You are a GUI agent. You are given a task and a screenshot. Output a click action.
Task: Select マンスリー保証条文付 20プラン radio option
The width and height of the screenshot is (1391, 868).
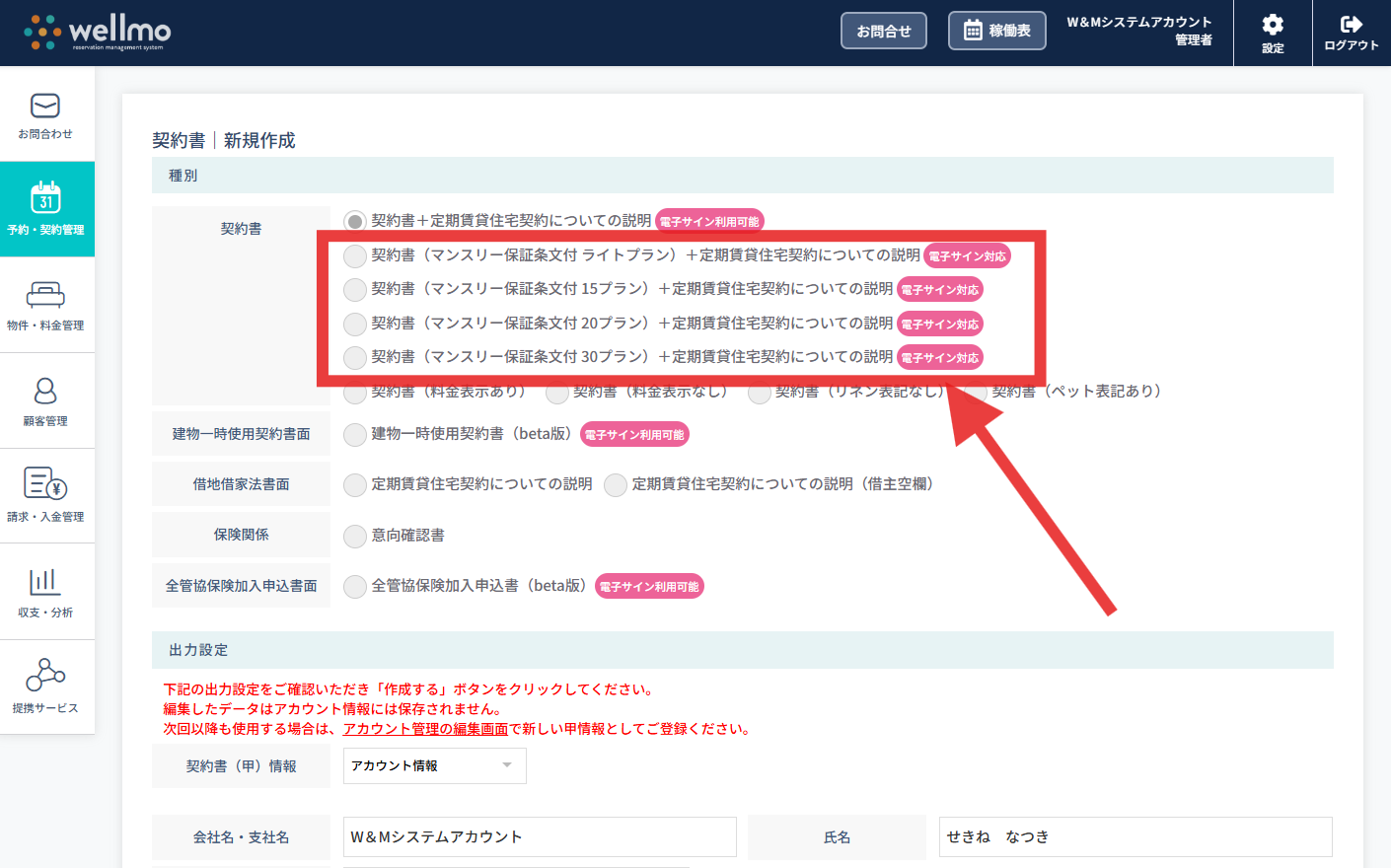(x=355, y=325)
